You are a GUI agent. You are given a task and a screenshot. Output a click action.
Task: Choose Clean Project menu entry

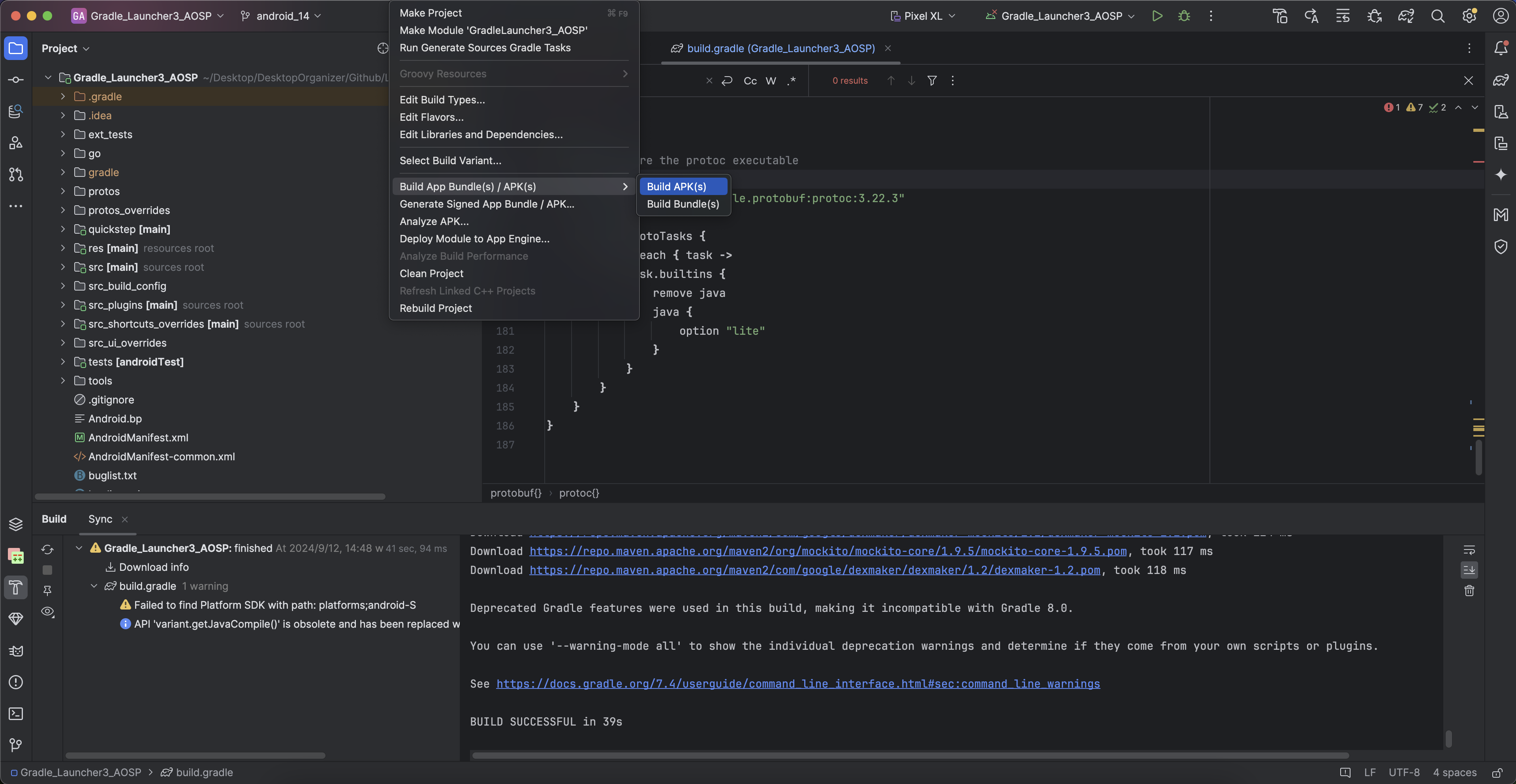pos(514,274)
